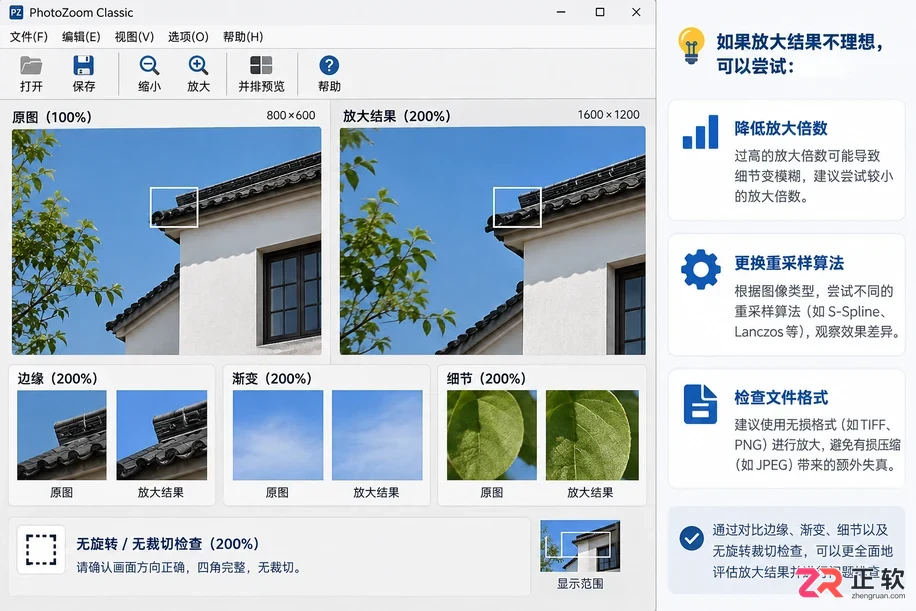
Task: Click the 放大 zoom-in magnifier icon
Action: coord(199,65)
